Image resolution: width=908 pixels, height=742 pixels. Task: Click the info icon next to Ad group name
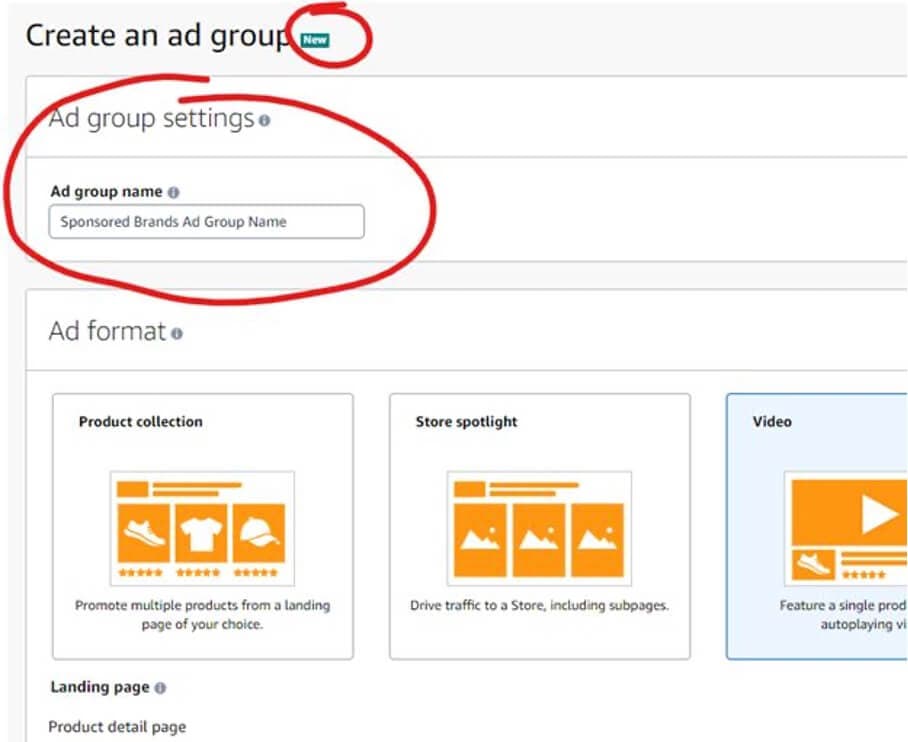click(x=173, y=192)
